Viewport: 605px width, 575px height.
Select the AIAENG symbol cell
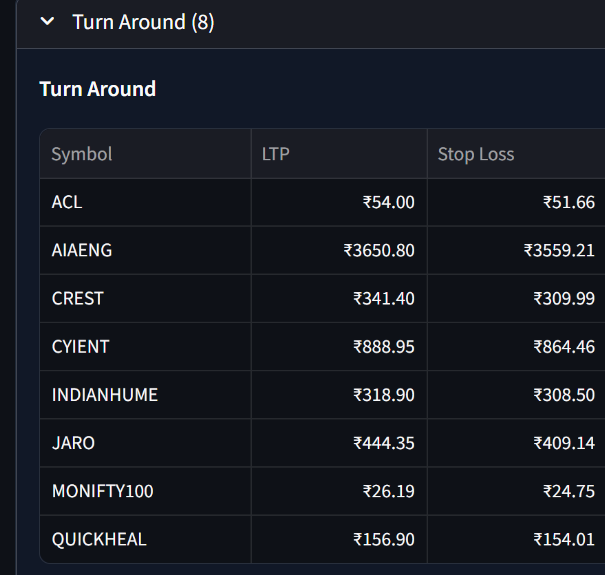[82, 250]
